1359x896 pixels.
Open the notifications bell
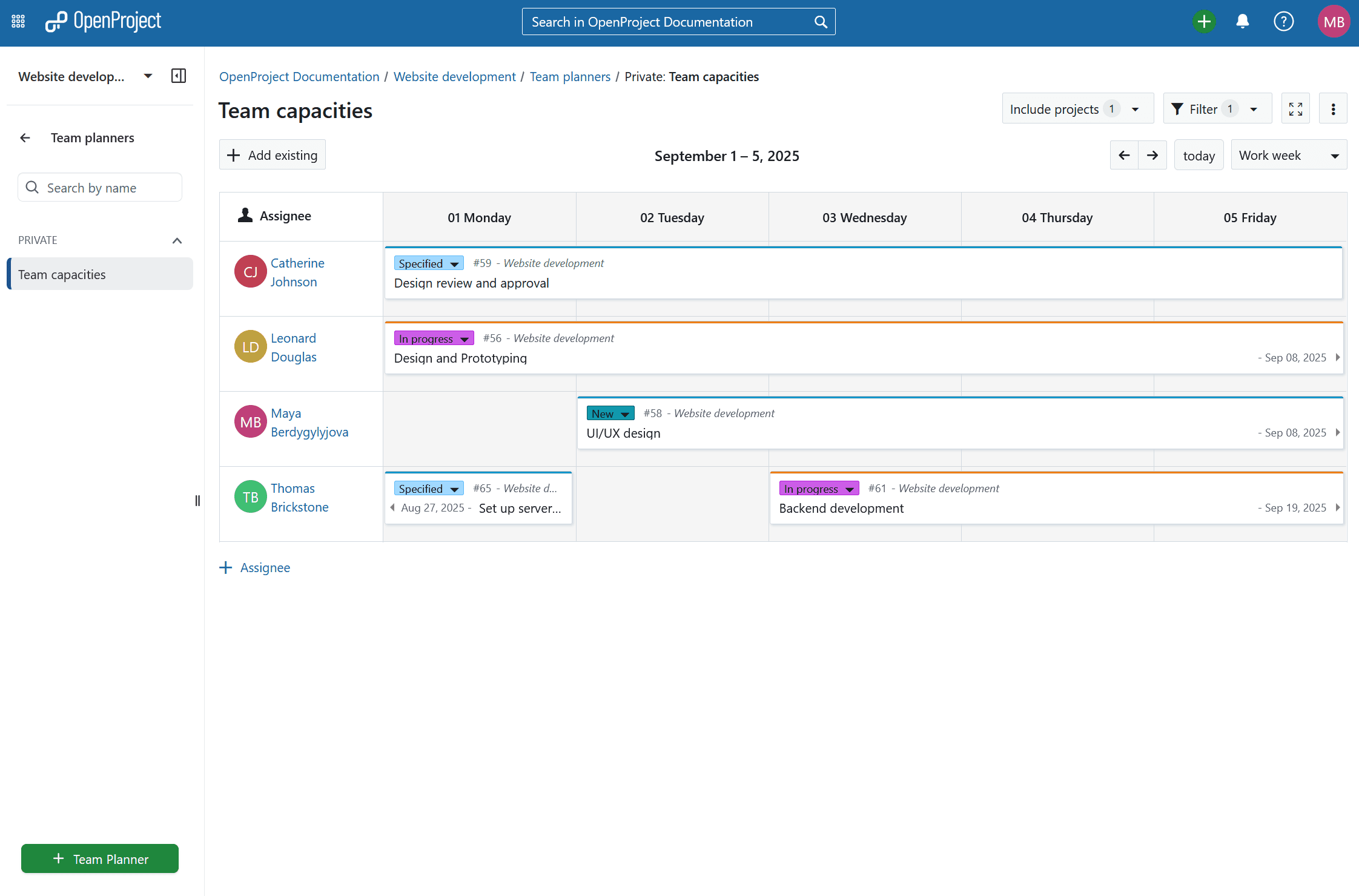[1242, 22]
